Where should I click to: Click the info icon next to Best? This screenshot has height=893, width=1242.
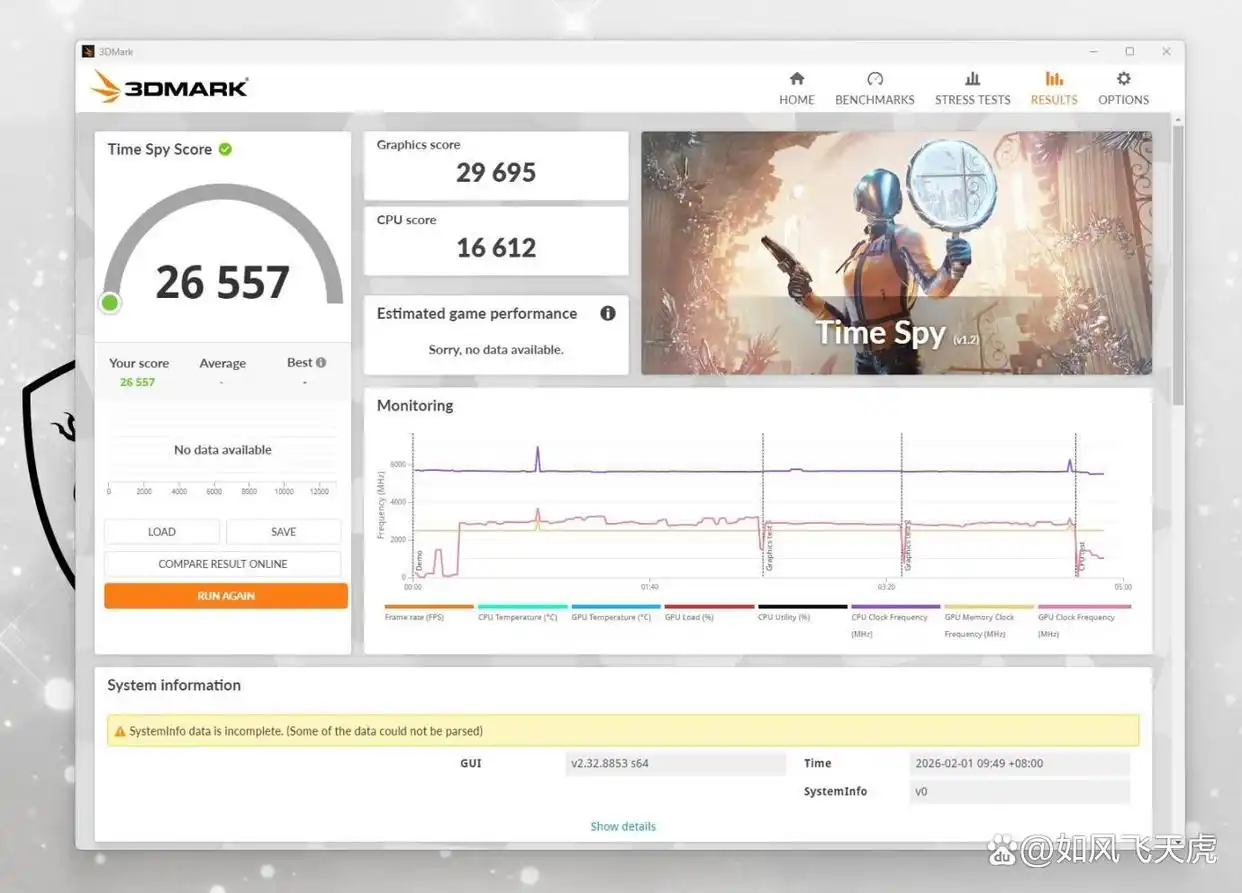(x=321, y=362)
